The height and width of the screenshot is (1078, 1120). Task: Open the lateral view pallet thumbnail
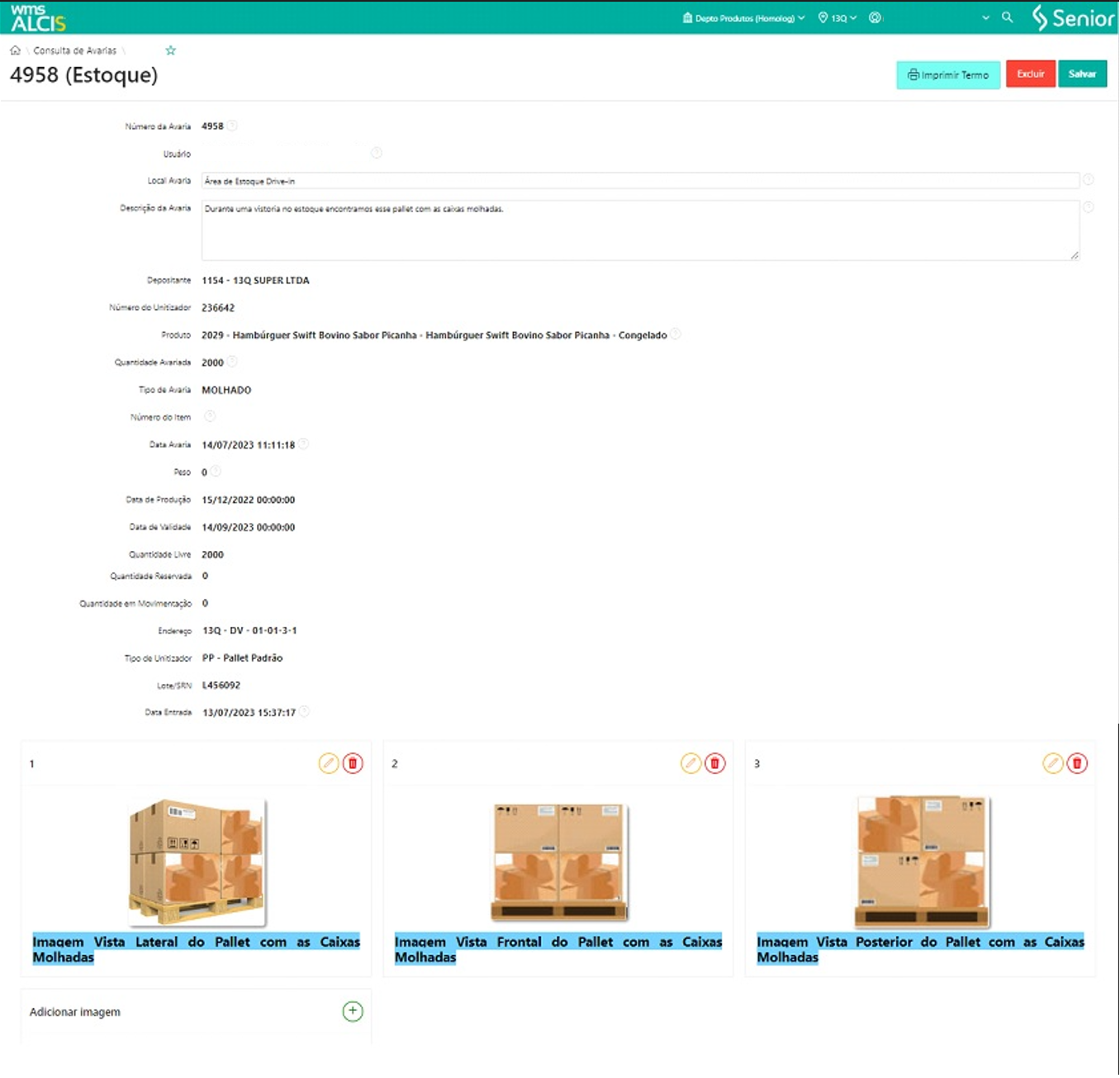tap(197, 862)
